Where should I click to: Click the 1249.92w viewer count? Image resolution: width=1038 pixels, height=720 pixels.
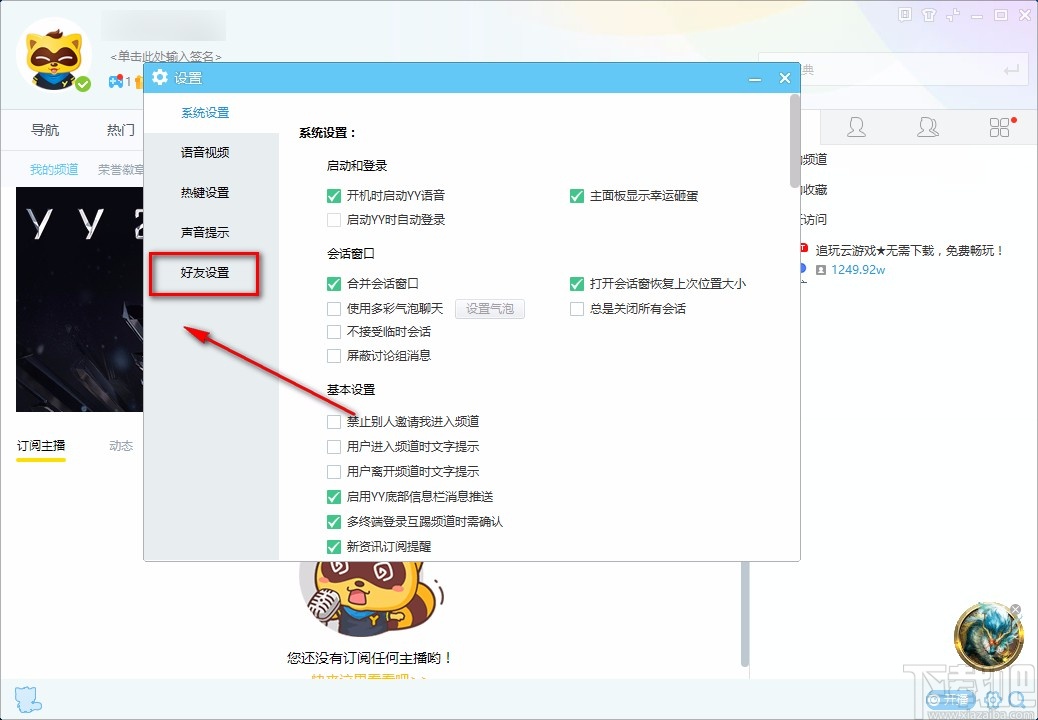point(858,270)
